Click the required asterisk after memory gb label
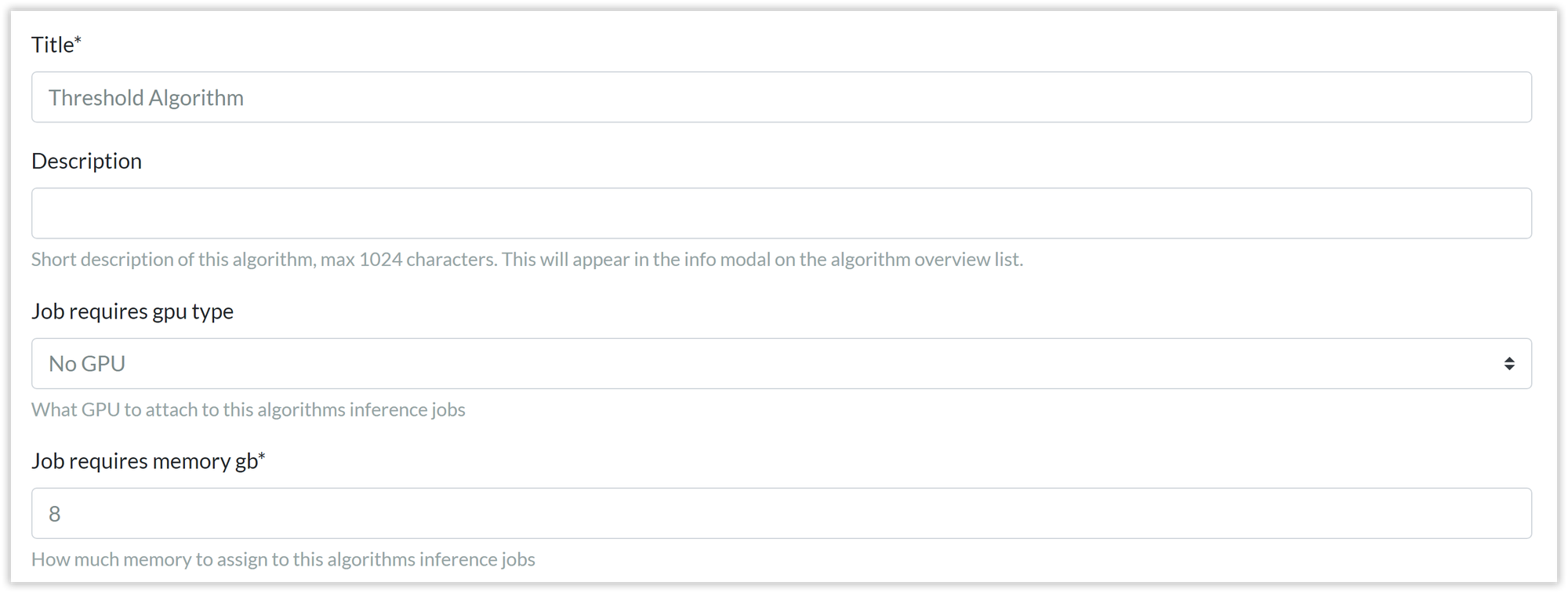Screen dimensions: 1568x593 pos(262,457)
